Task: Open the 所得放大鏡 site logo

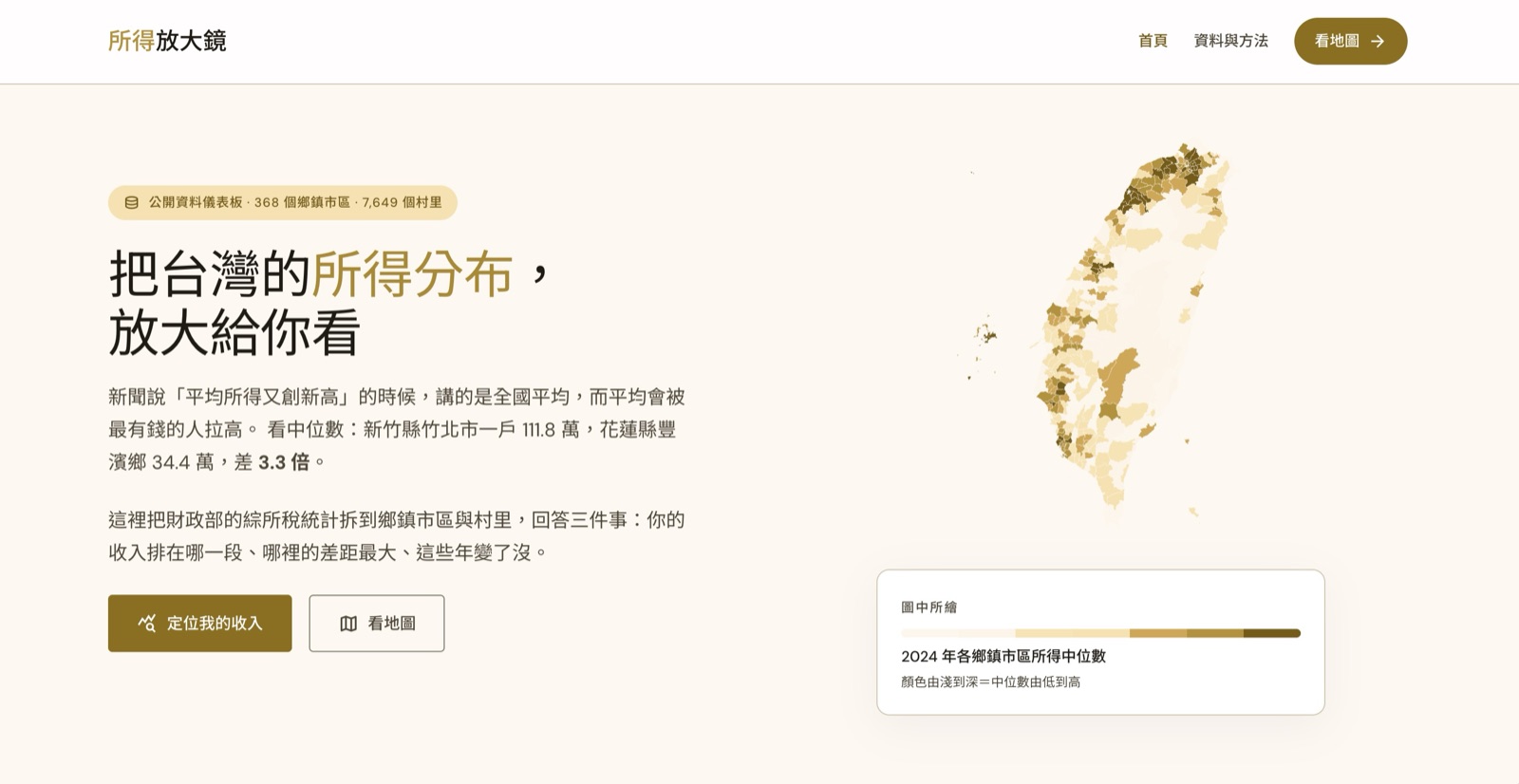Action: click(x=167, y=41)
